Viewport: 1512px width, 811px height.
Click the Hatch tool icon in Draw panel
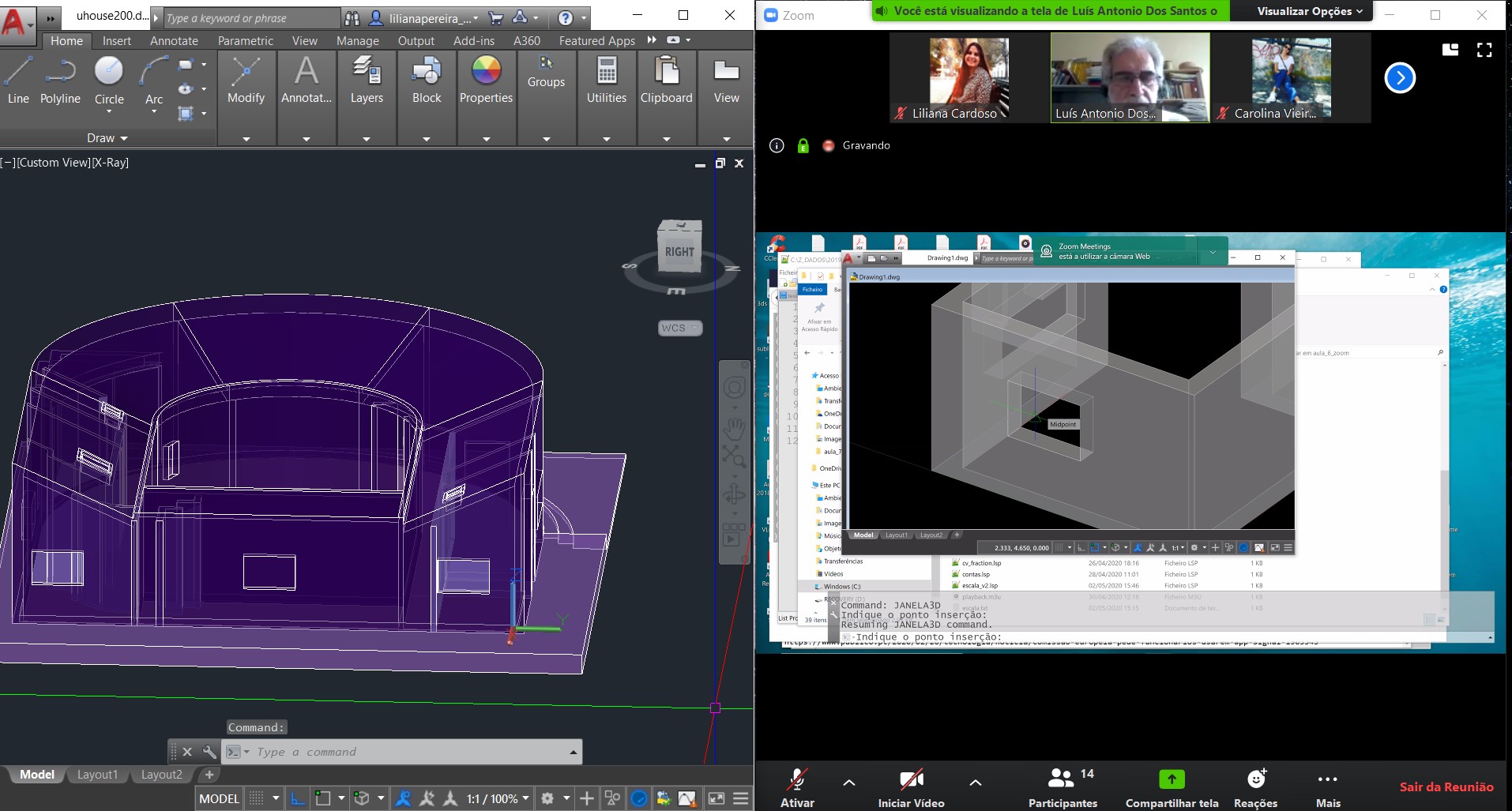tap(186, 113)
